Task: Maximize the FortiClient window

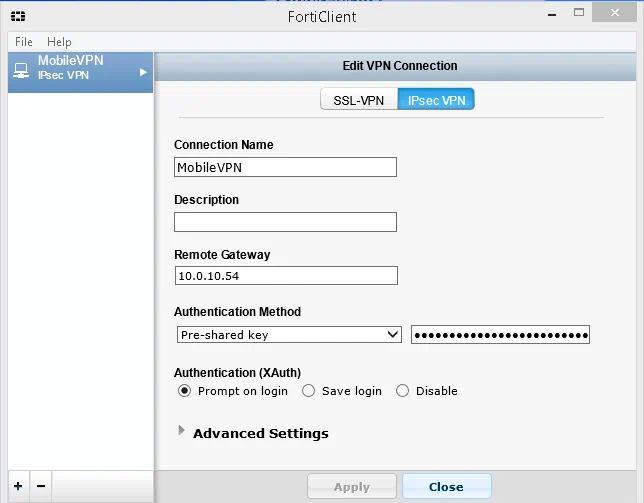Action: 579,13
